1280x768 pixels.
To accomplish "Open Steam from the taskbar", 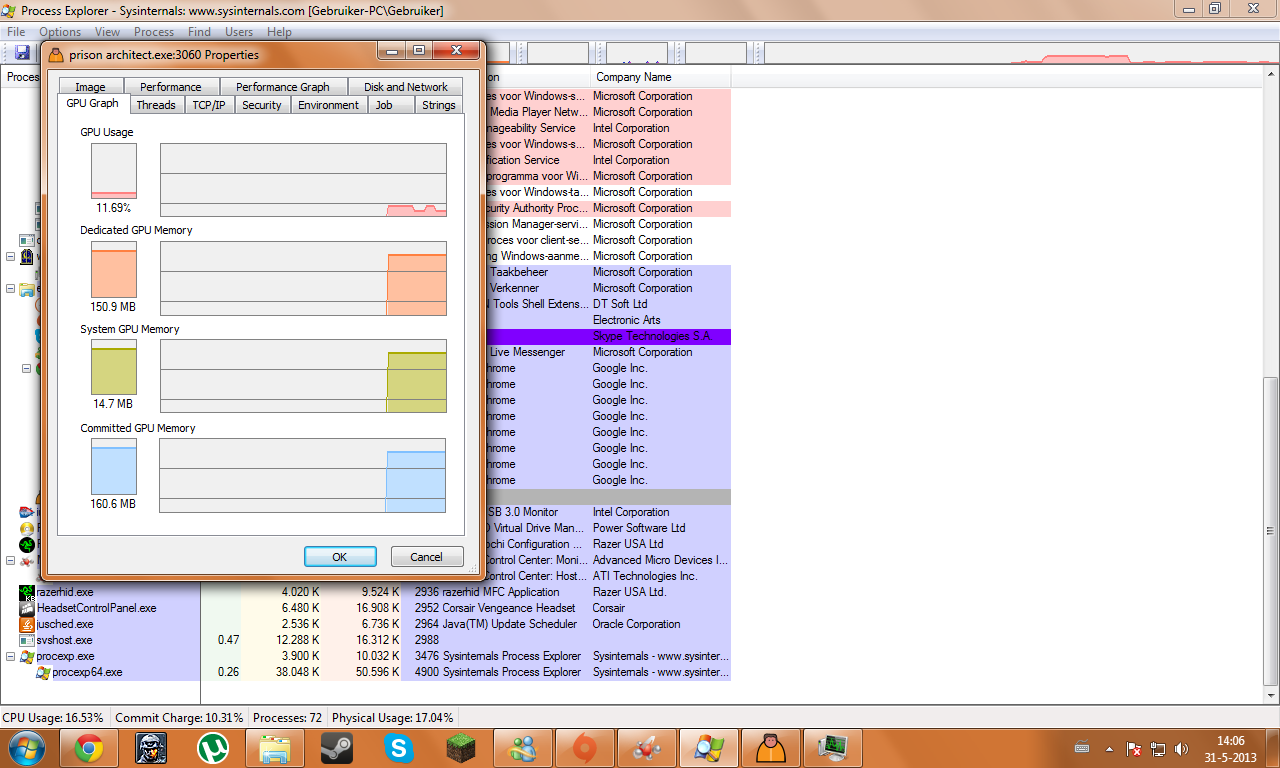I will point(336,747).
